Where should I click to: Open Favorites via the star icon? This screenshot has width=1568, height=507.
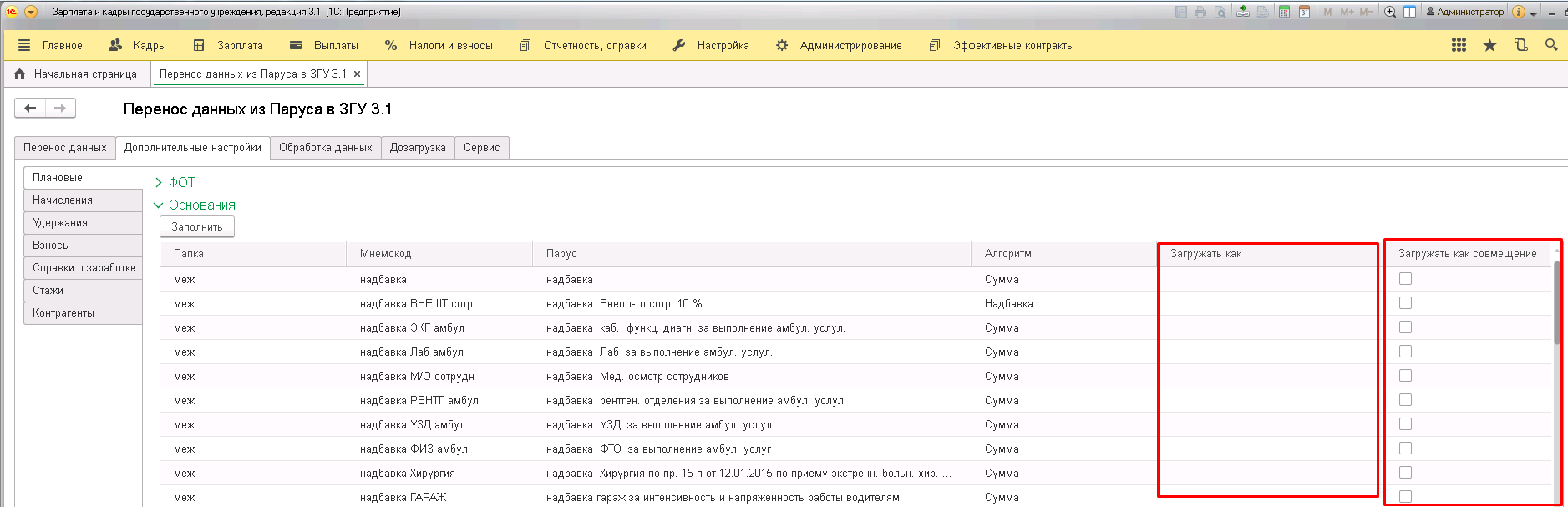coord(1489,45)
